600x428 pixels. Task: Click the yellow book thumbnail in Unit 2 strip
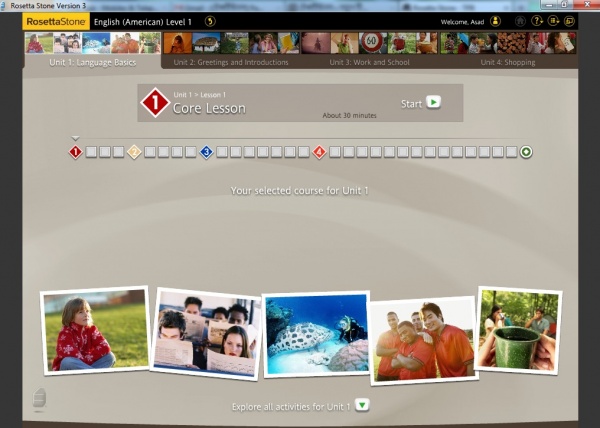289,43
